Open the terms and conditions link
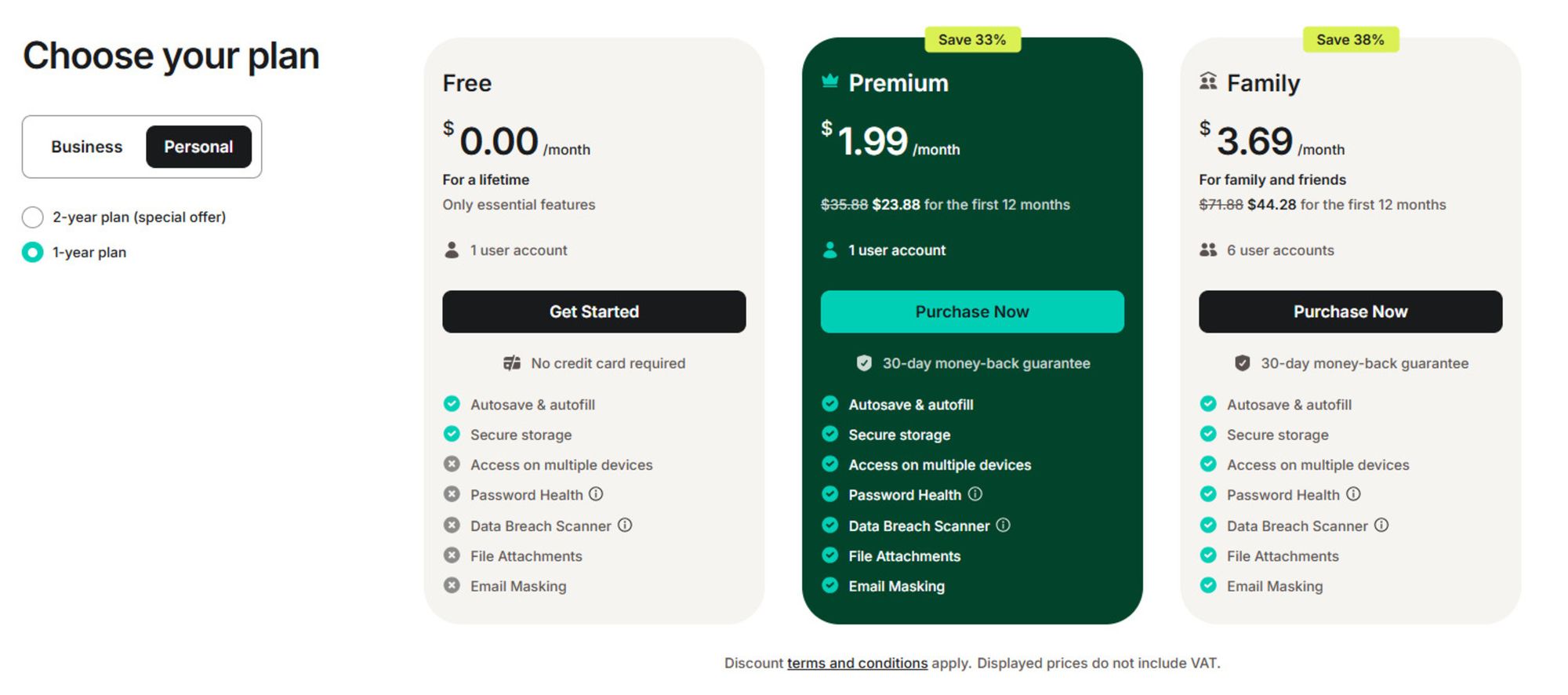Image resolution: width=1568 pixels, height=695 pixels. coord(857,663)
